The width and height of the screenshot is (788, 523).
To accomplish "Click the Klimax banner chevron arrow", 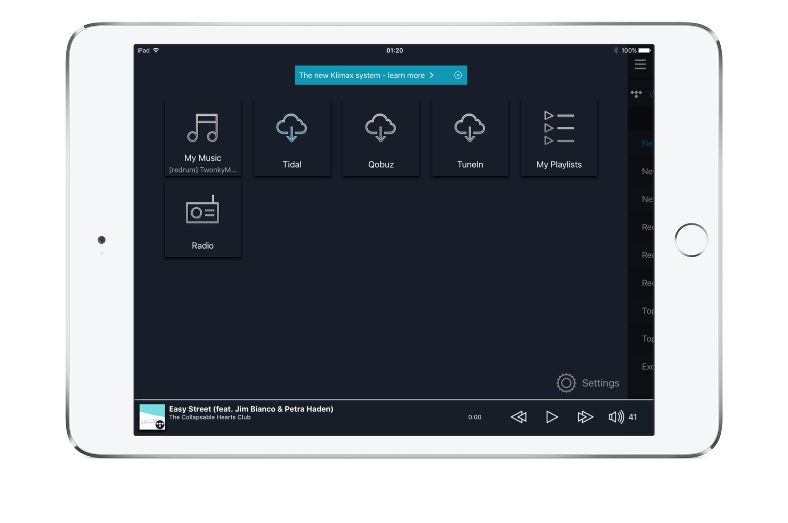I will click(x=431, y=75).
